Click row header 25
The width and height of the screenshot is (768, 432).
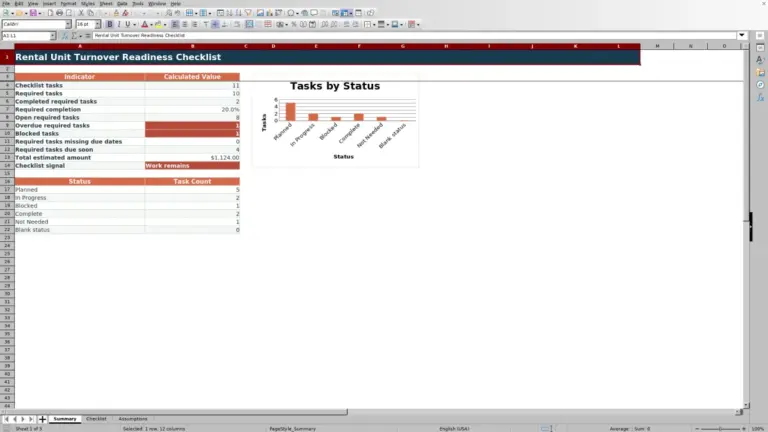[x=7, y=254]
